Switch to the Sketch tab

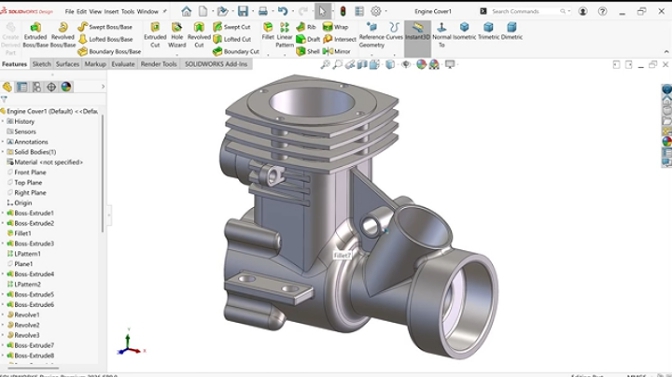pos(42,64)
